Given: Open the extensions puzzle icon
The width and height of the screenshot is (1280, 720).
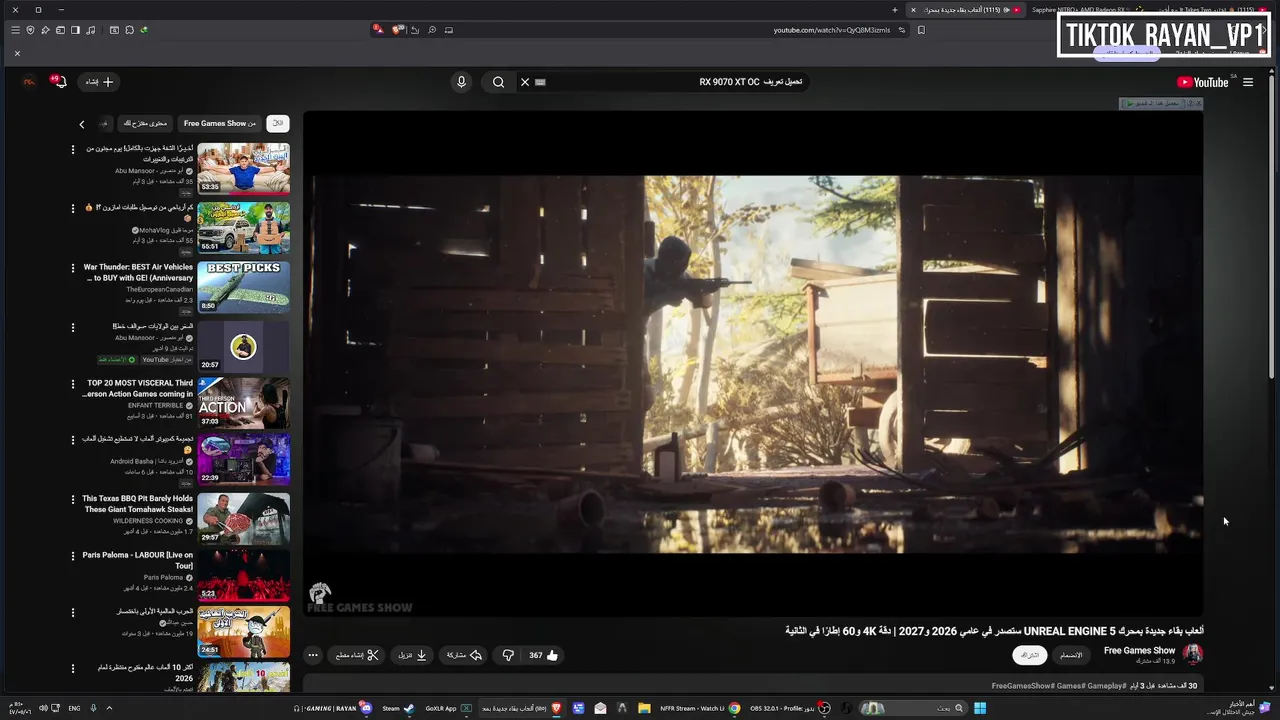Looking at the screenshot, I should coord(129,30).
